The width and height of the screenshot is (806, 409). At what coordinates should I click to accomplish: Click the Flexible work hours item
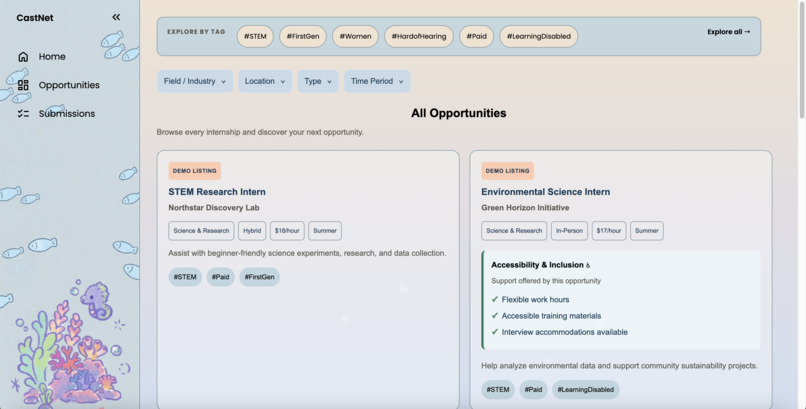coord(535,300)
